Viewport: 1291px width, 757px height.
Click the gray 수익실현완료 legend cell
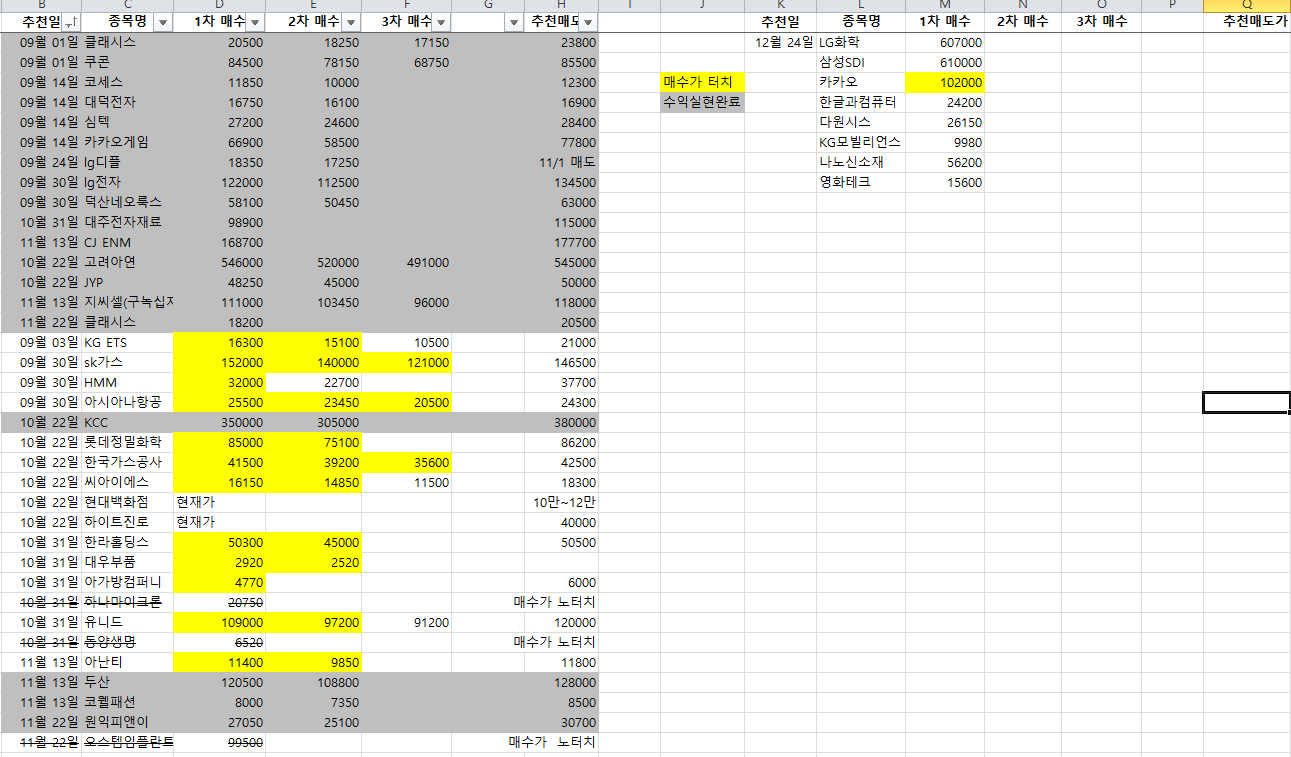[702, 102]
